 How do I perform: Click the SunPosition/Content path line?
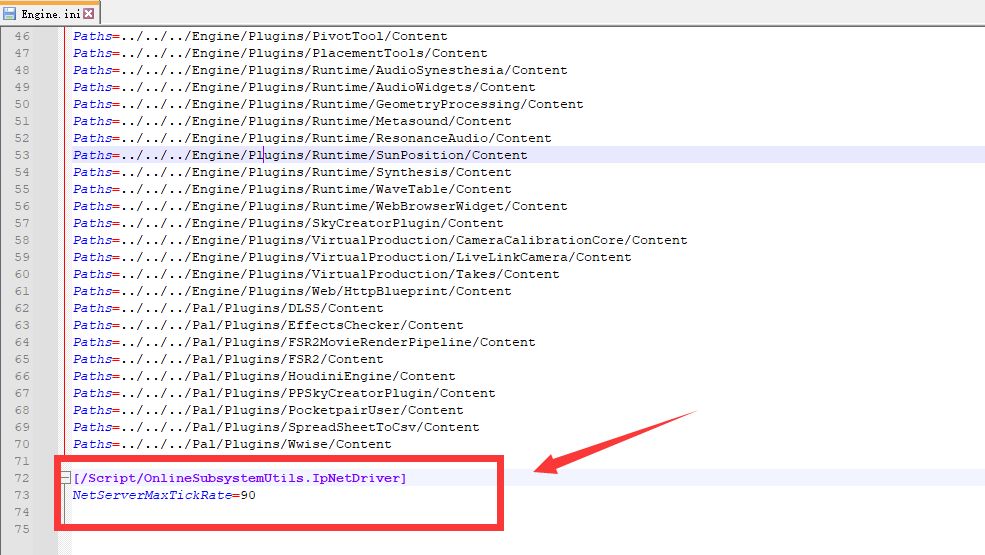(x=300, y=155)
